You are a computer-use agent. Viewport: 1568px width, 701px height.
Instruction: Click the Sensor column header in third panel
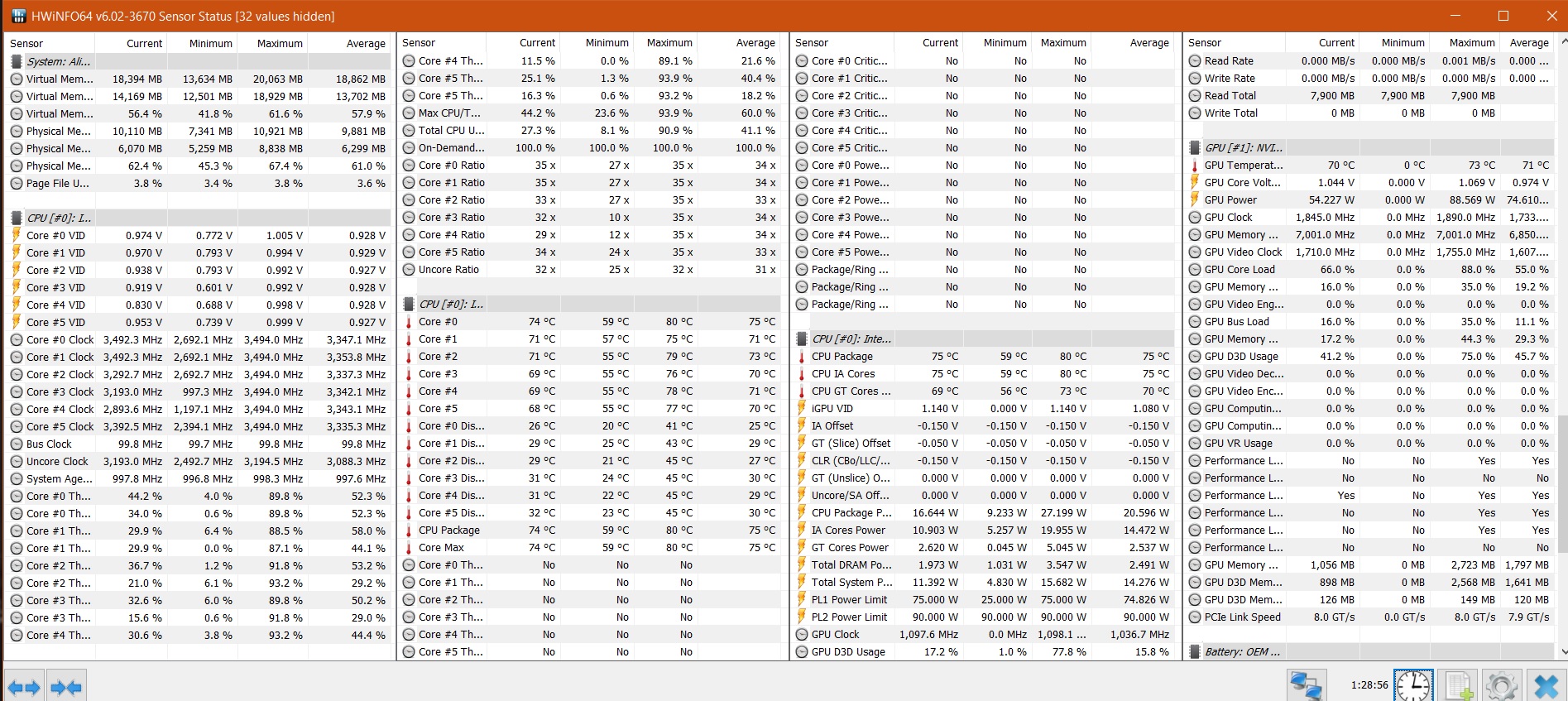tap(843, 42)
